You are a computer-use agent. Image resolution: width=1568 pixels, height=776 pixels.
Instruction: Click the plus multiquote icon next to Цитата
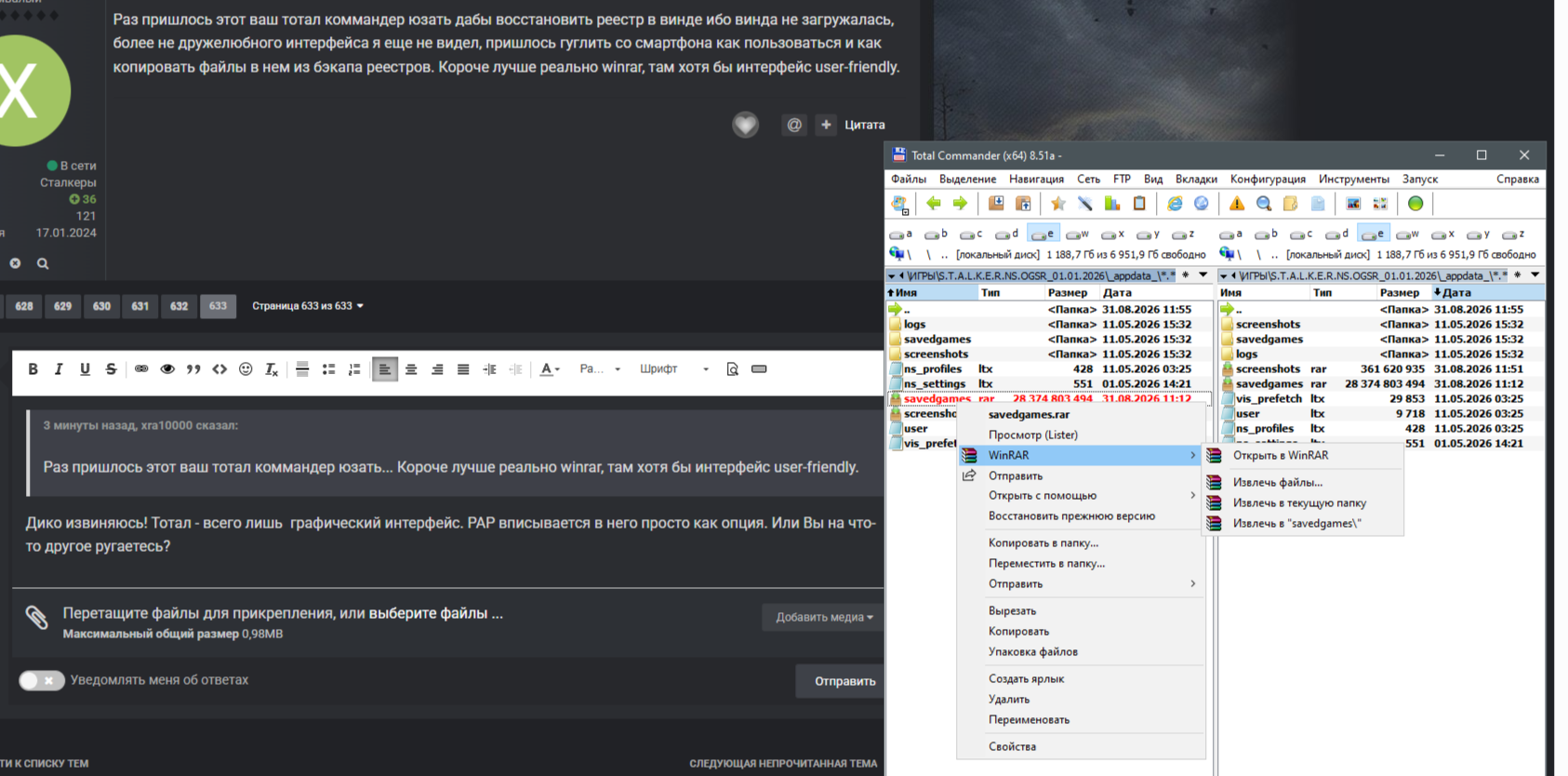(826, 125)
